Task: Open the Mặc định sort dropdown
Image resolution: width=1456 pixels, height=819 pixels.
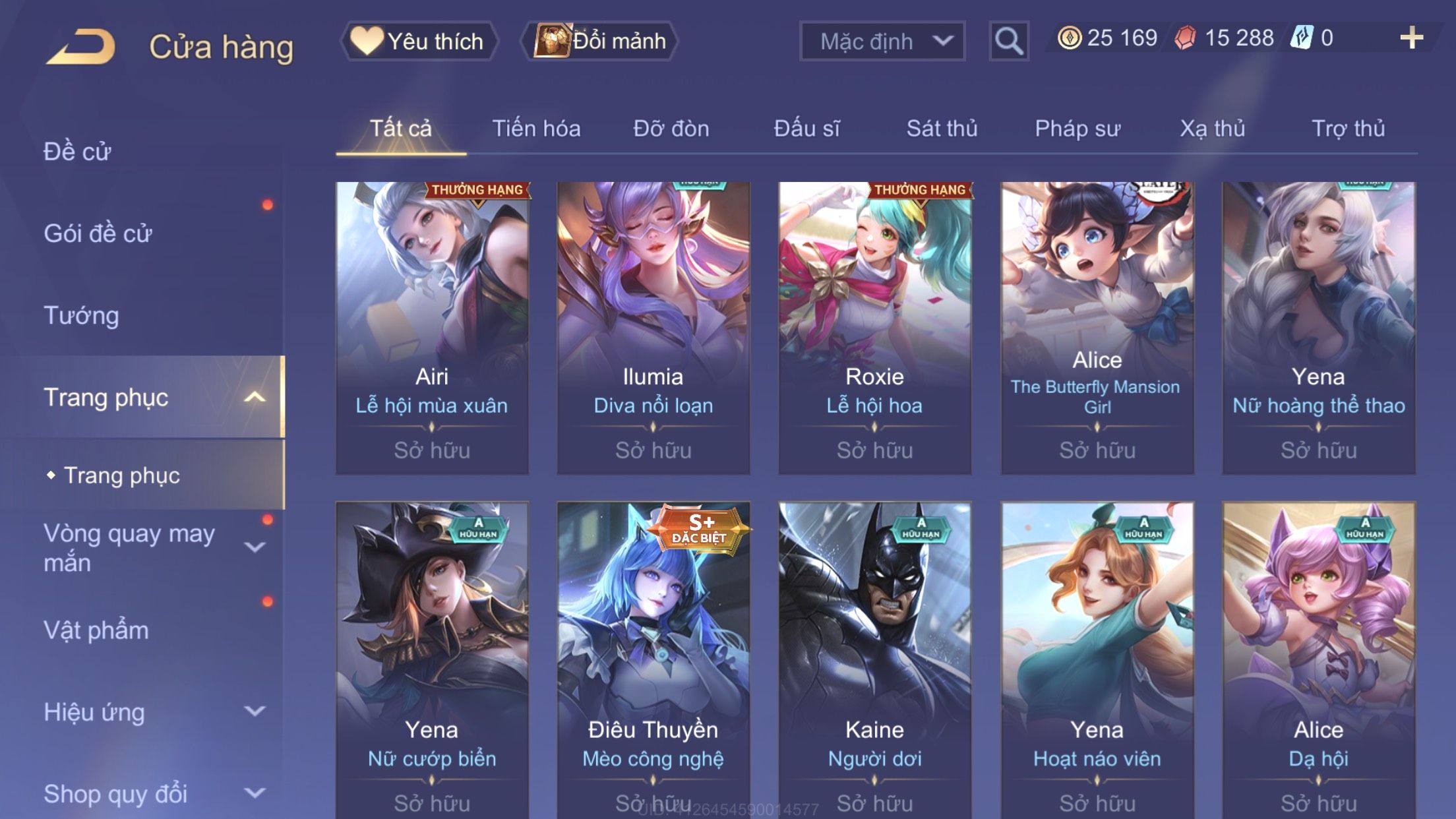Action: tap(882, 41)
